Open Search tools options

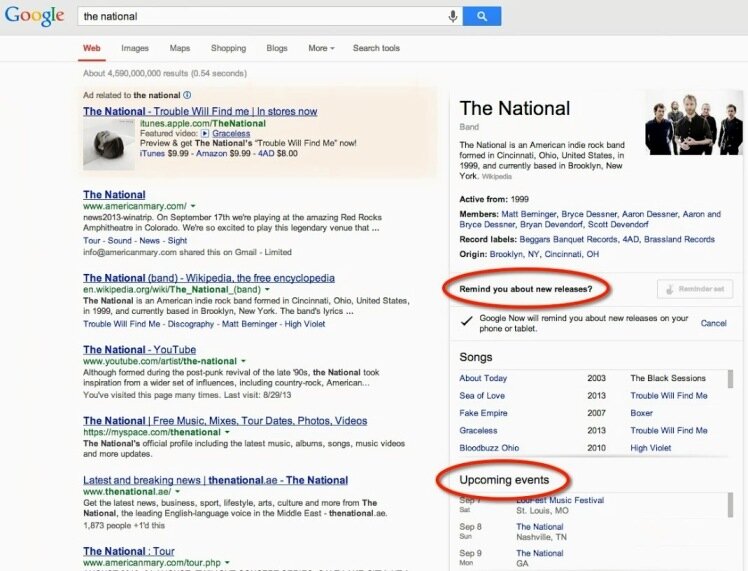pyautogui.click(x=376, y=48)
